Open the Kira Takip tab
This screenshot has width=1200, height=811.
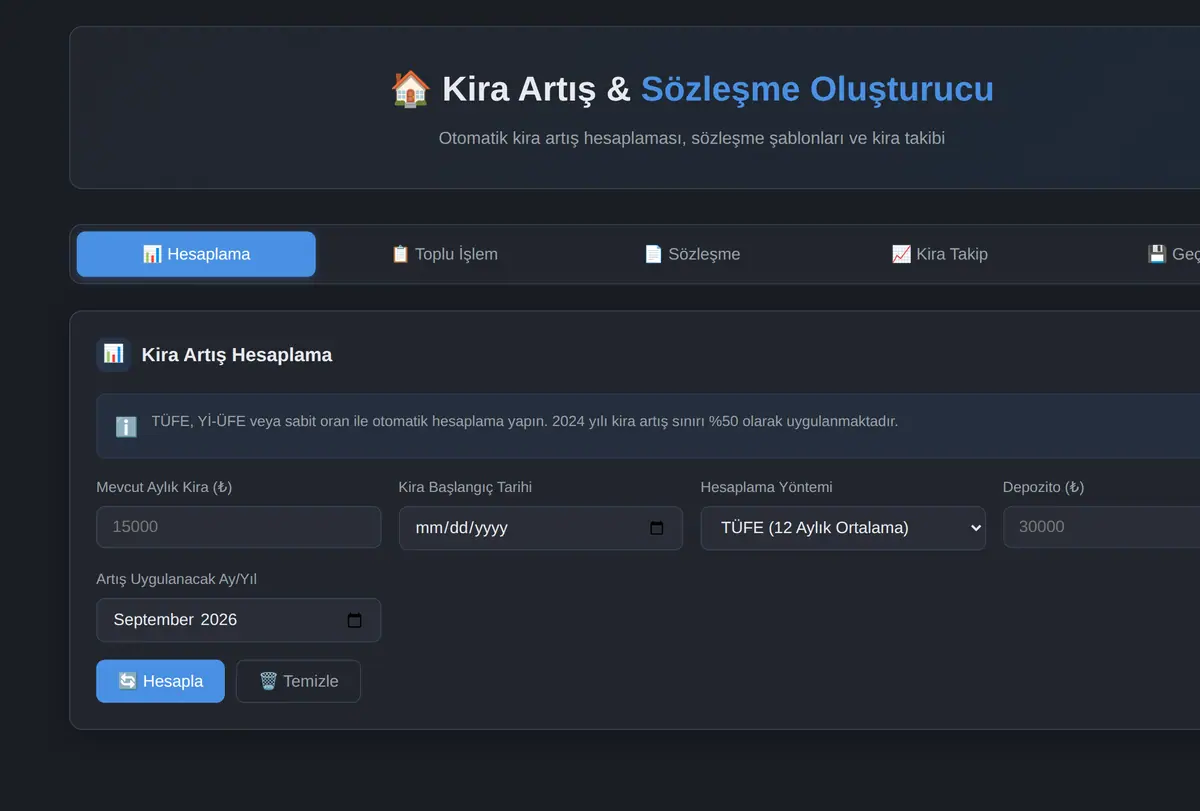[940, 254]
